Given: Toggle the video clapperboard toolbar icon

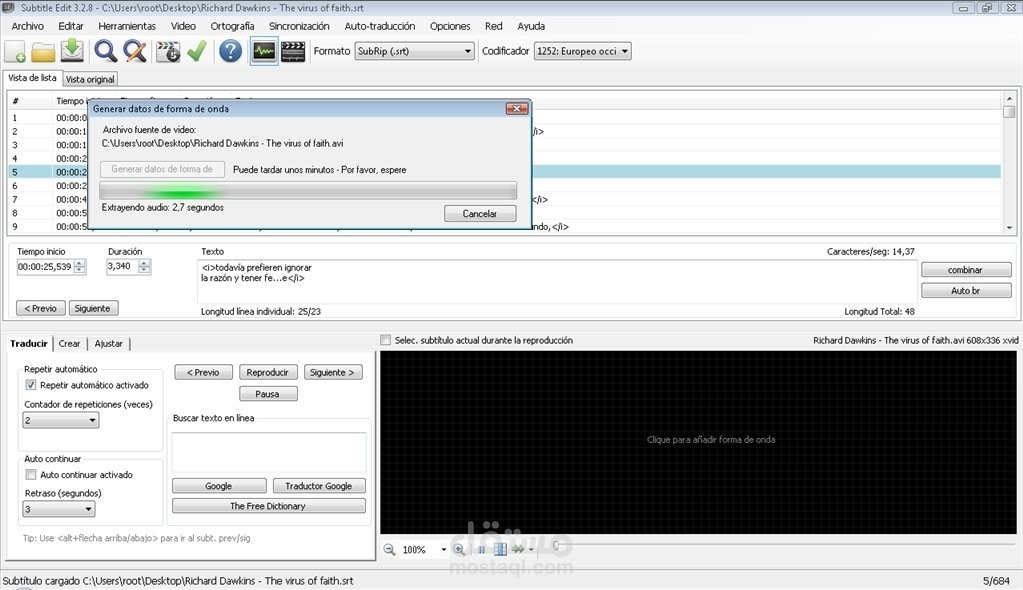Looking at the screenshot, I should (293, 51).
